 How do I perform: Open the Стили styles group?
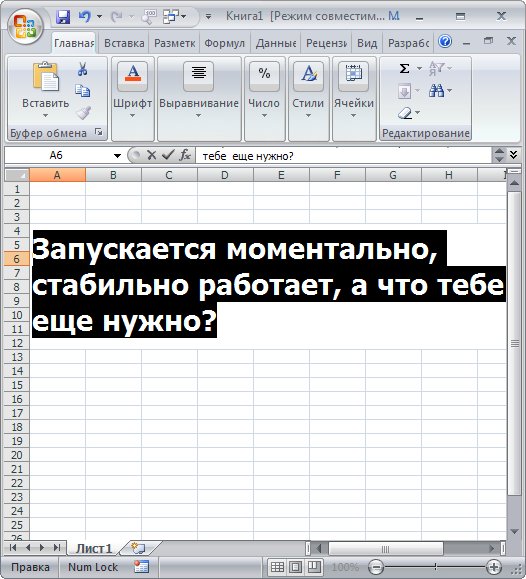[x=308, y=99]
